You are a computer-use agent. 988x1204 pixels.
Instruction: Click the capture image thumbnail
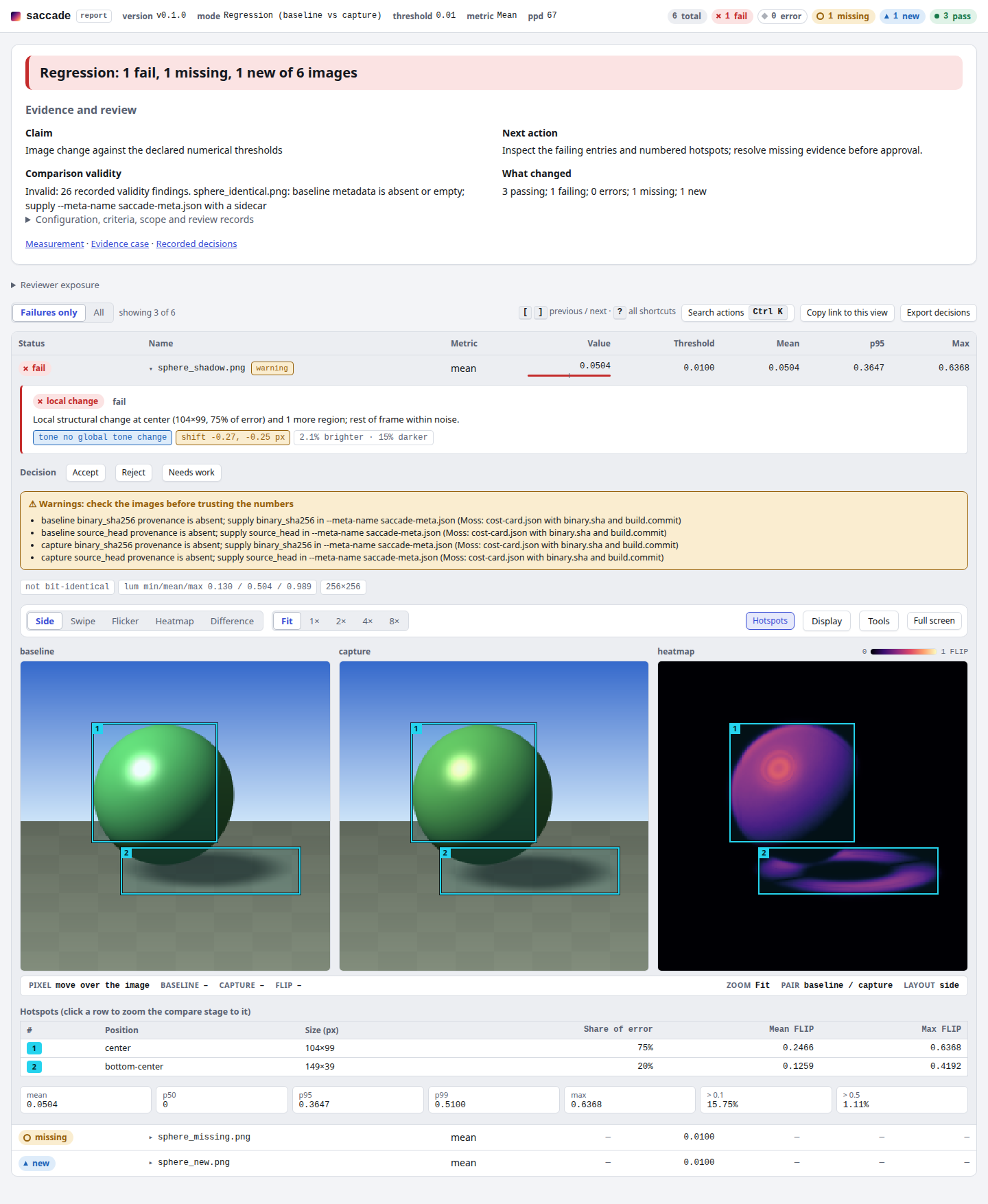pyautogui.click(x=494, y=816)
